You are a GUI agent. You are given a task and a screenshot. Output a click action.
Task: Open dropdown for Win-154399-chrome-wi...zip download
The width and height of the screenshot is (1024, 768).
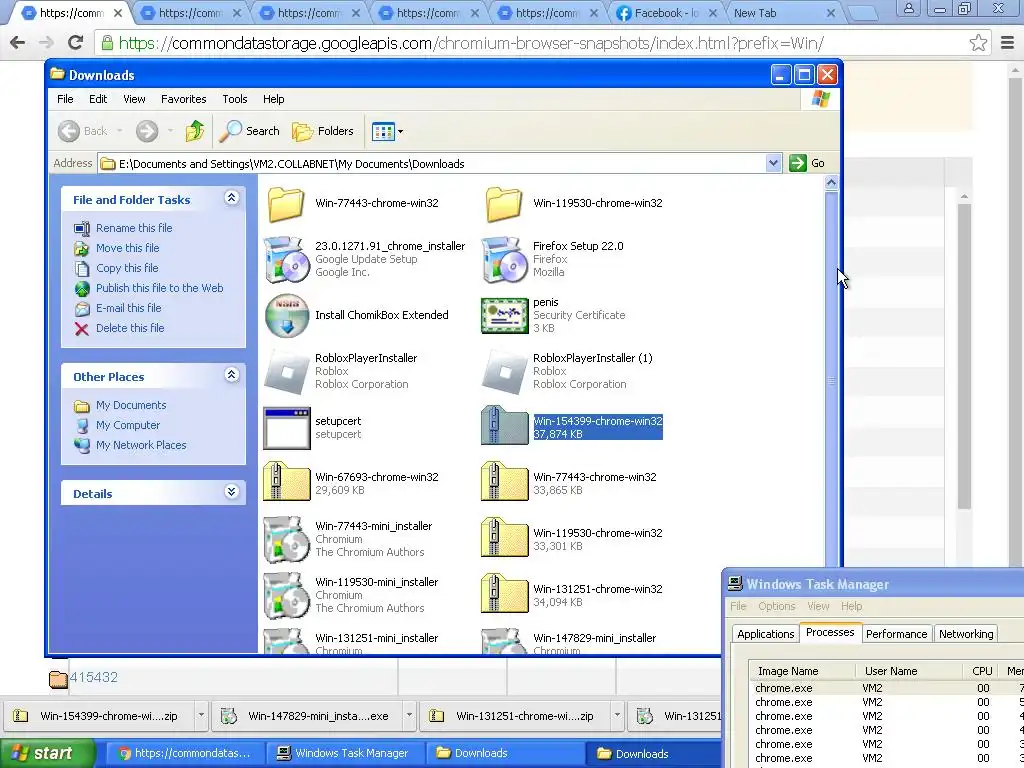(x=201, y=715)
